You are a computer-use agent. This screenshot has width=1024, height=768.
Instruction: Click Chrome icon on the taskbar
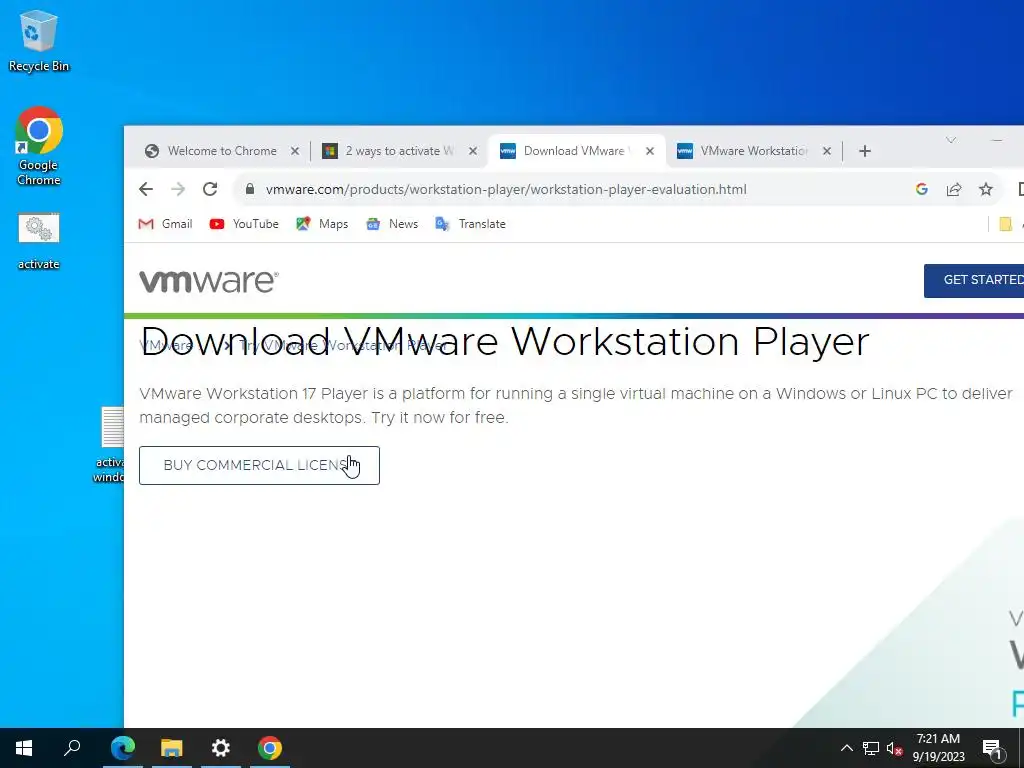[x=270, y=748]
